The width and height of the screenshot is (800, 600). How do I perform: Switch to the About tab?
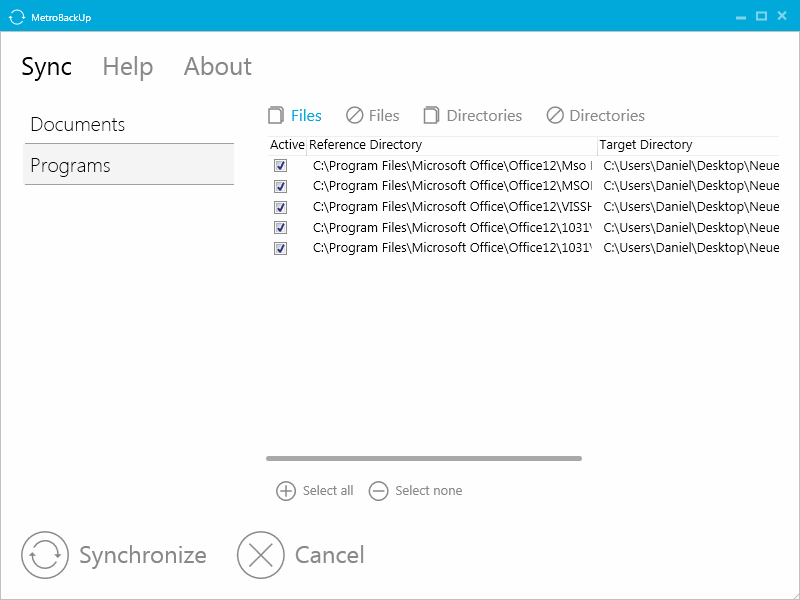[218, 66]
